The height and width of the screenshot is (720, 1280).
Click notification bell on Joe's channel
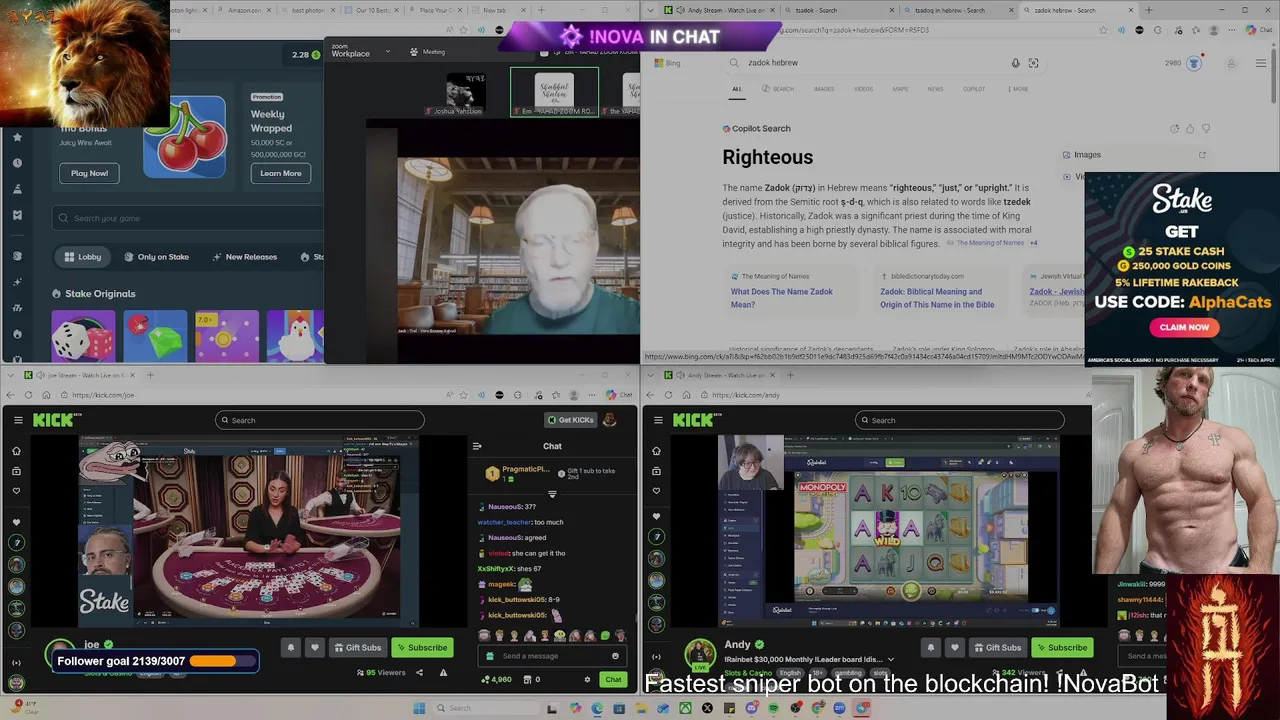[291, 647]
